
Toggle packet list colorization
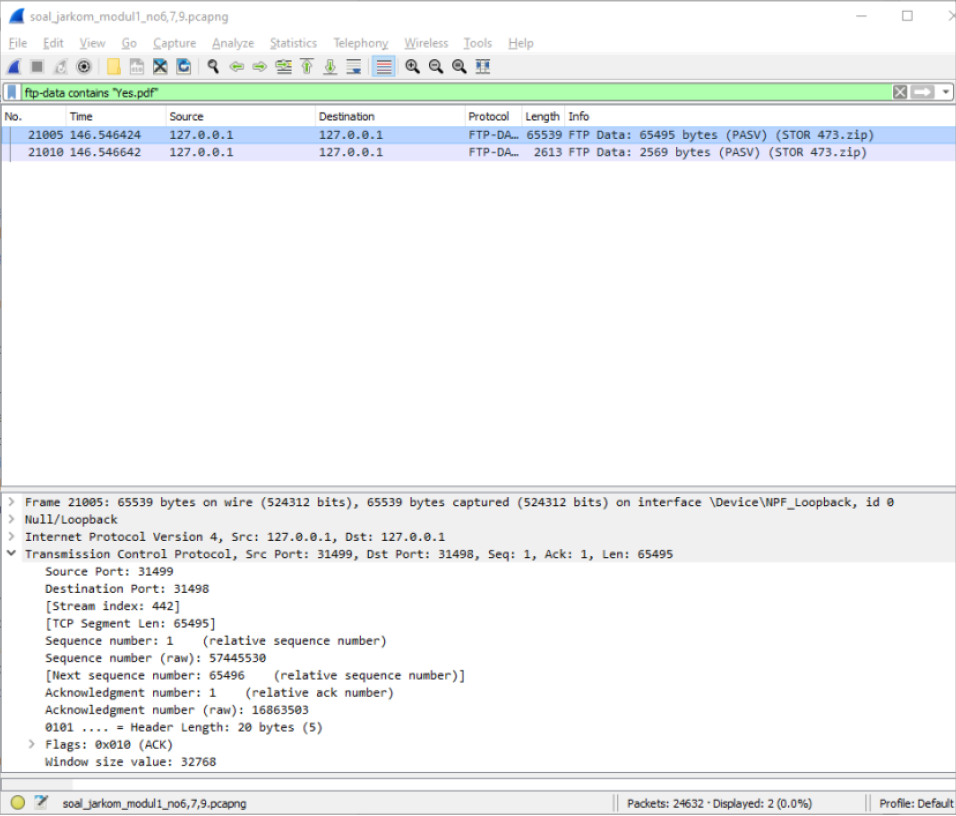(382, 67)
